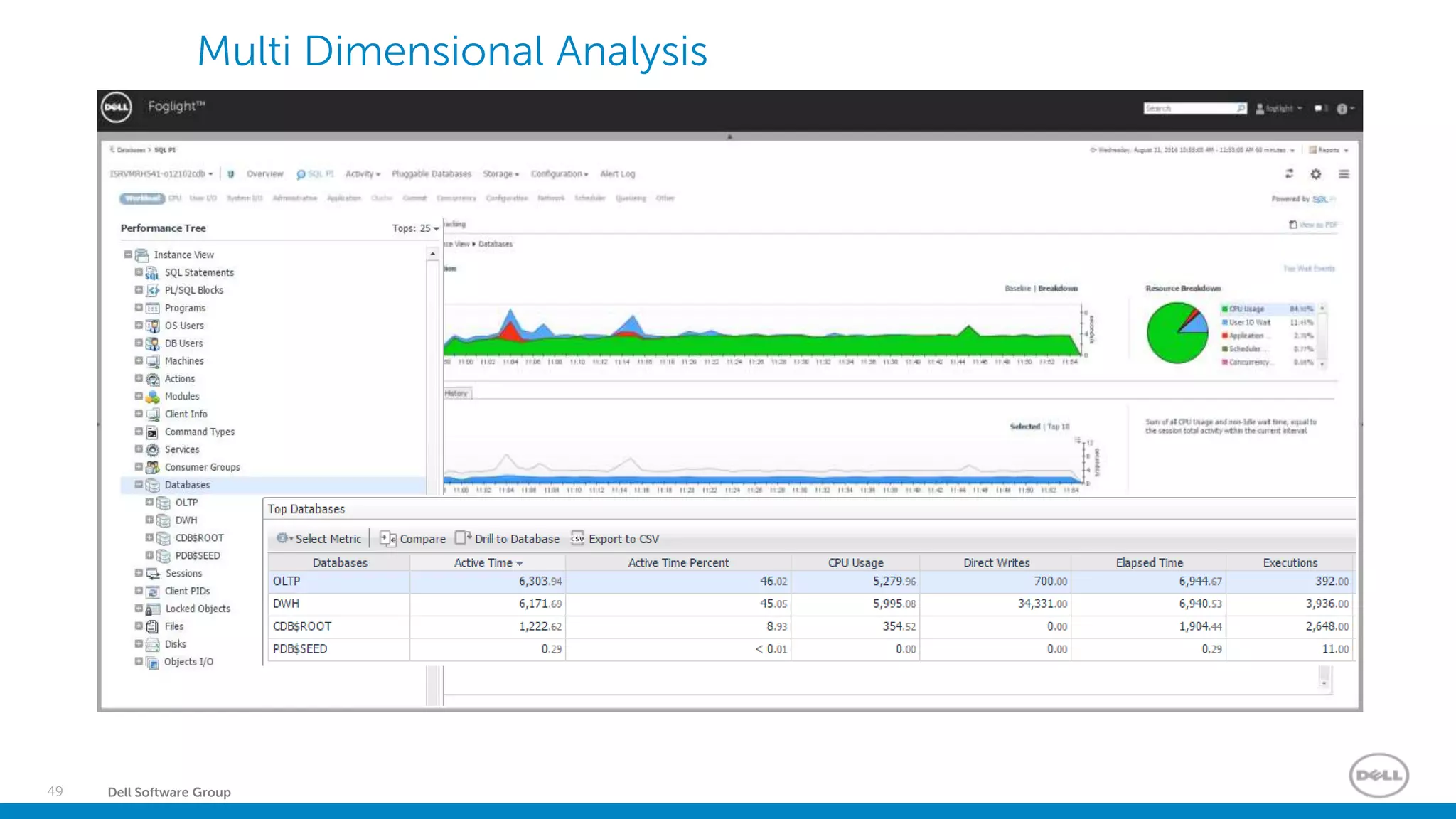The image size is (1456, 819).
Task: Expand the OLTP database node
Action: pos(149,502)
